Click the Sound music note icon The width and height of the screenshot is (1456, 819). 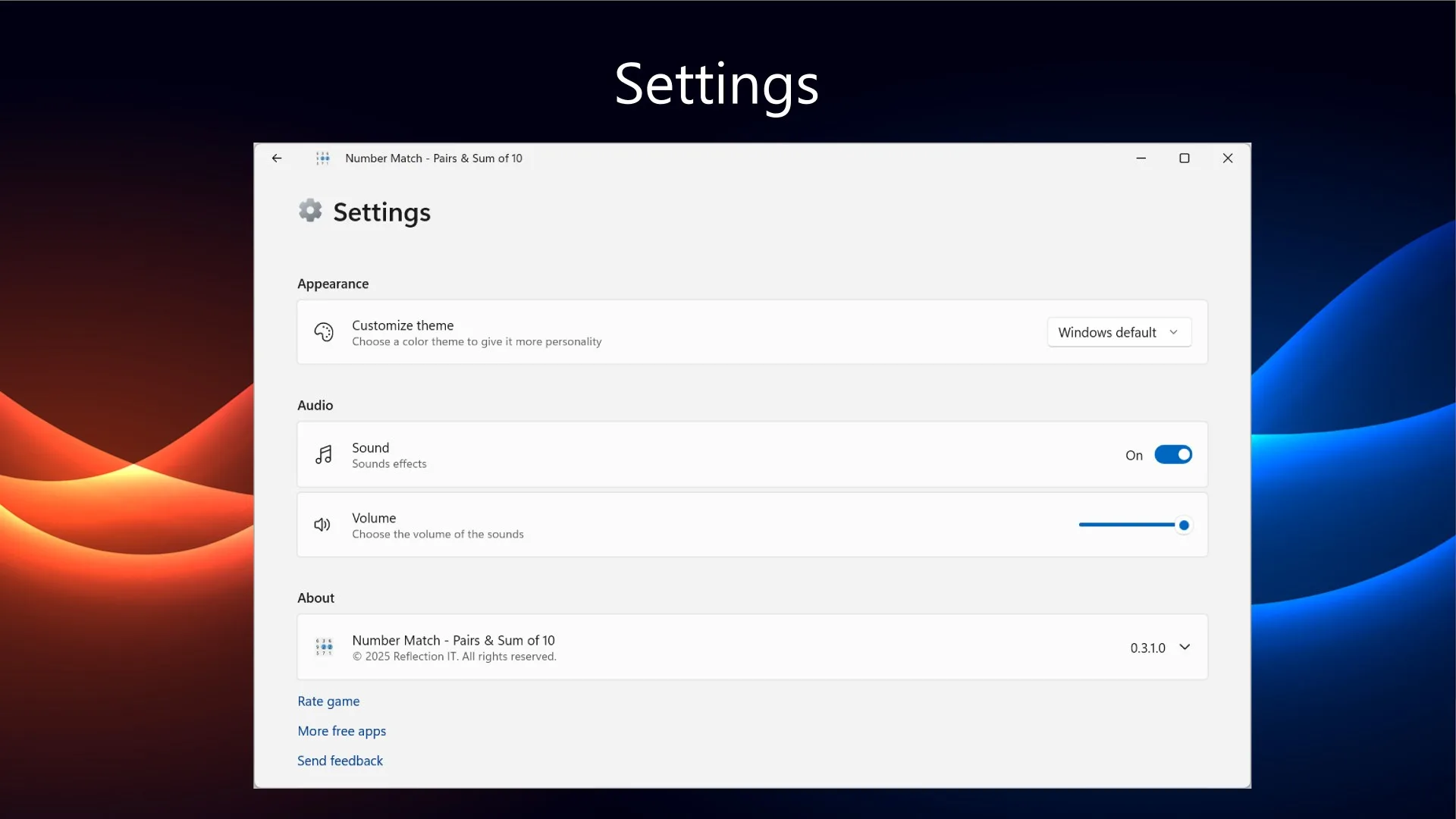coord(324,454)
